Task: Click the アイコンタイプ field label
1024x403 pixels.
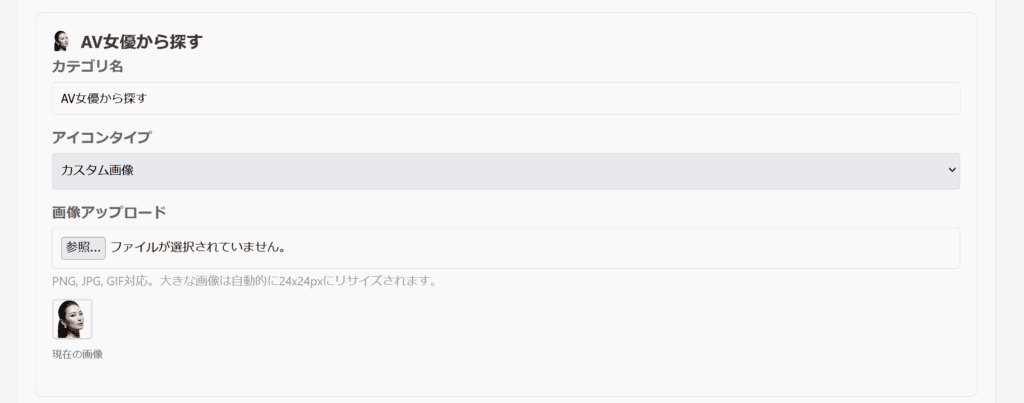Action: pyautogui.click(x=101, y=137)
